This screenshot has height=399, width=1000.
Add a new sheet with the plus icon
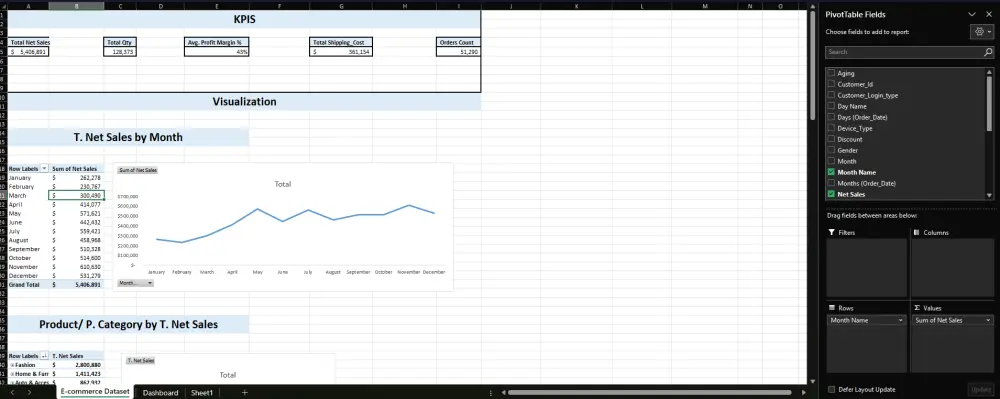(244, 393)
